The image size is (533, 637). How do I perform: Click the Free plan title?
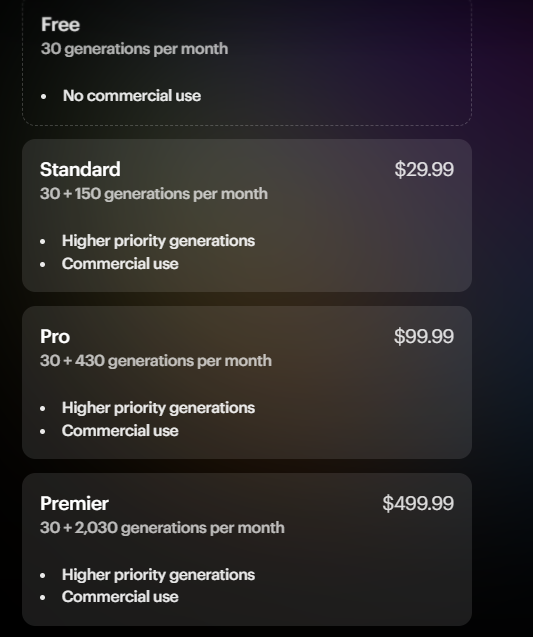click(60, 24)
